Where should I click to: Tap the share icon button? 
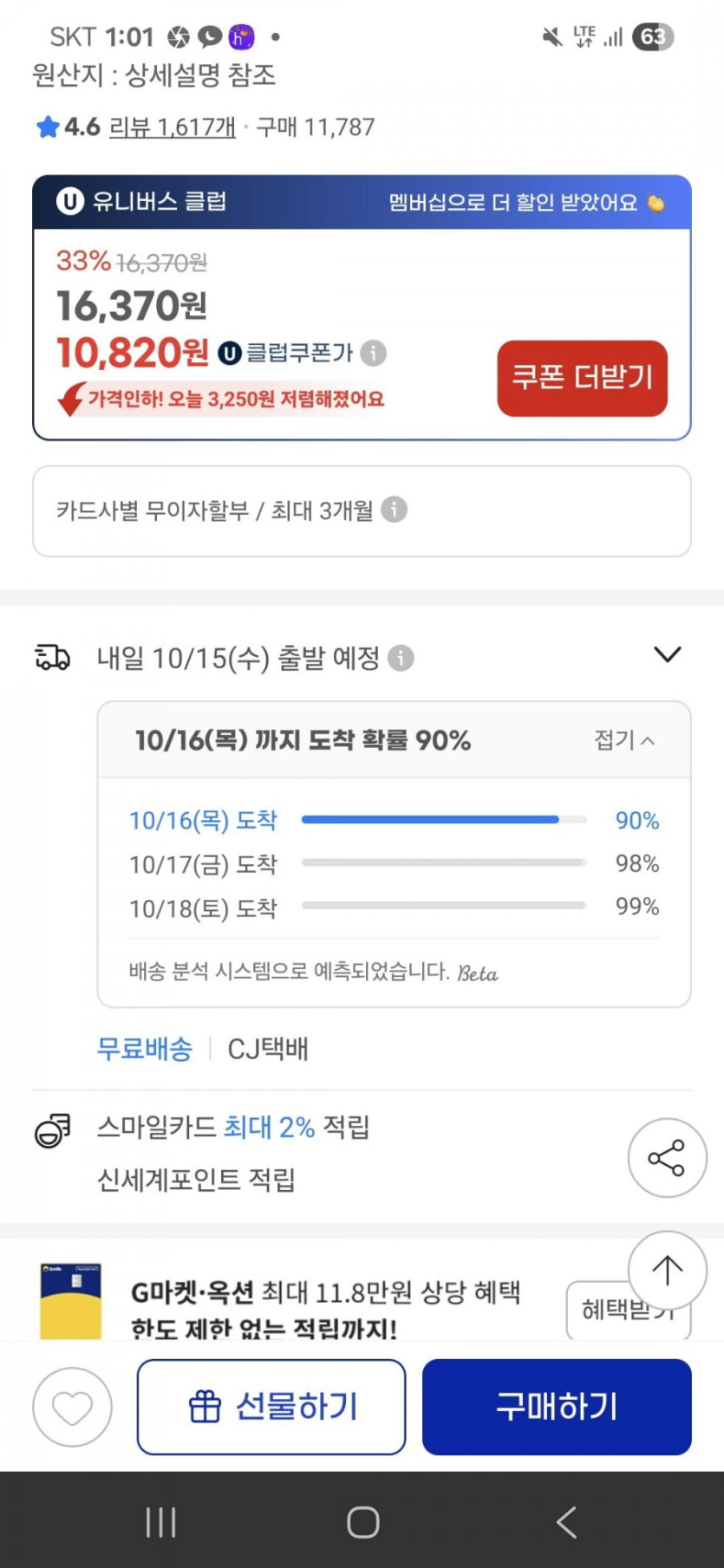(667, 1158)
